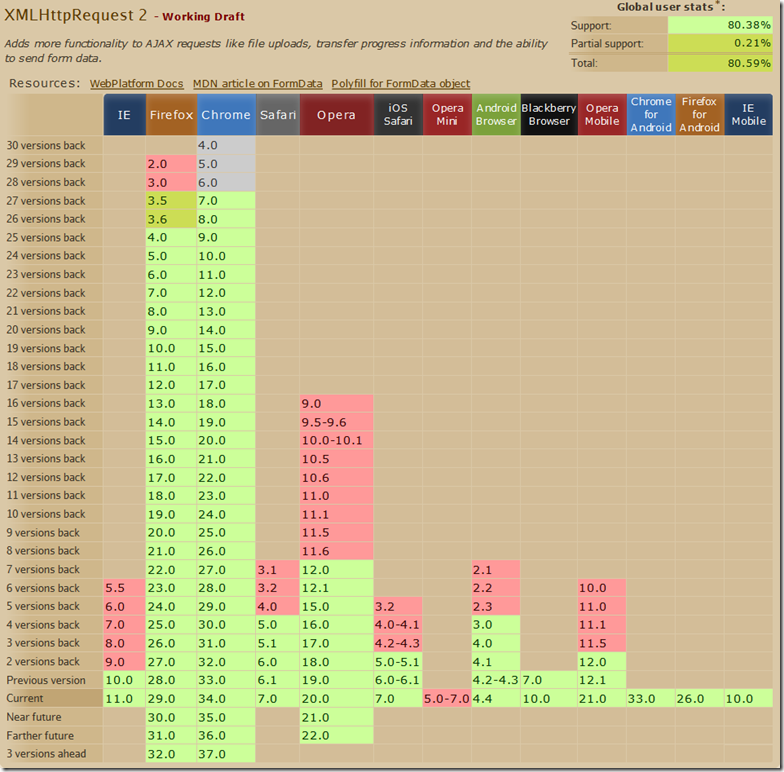Click the Firefox for Android header

click(700, 114)
